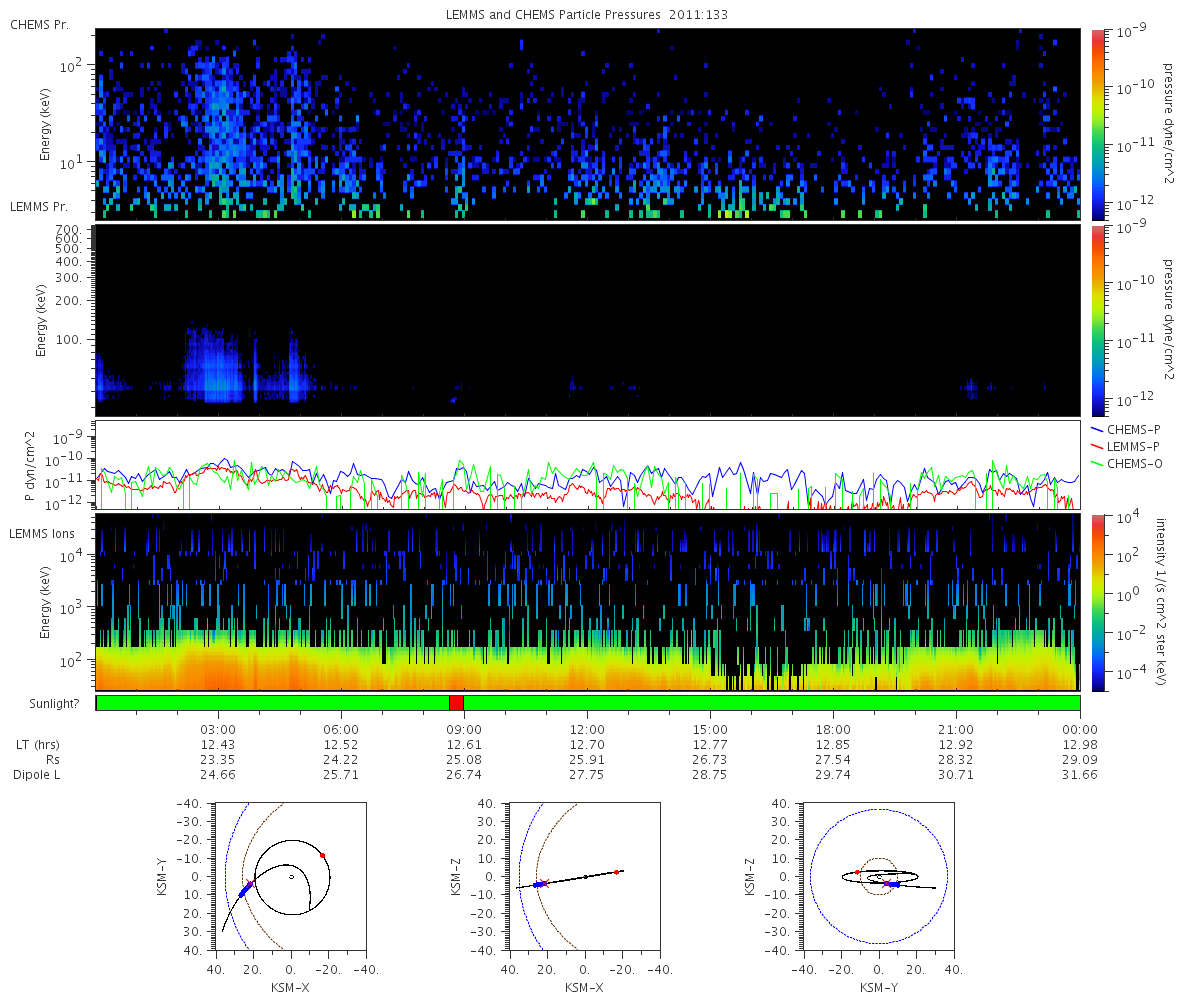Click the red segment in Sunlight bar

coord(456,703)
